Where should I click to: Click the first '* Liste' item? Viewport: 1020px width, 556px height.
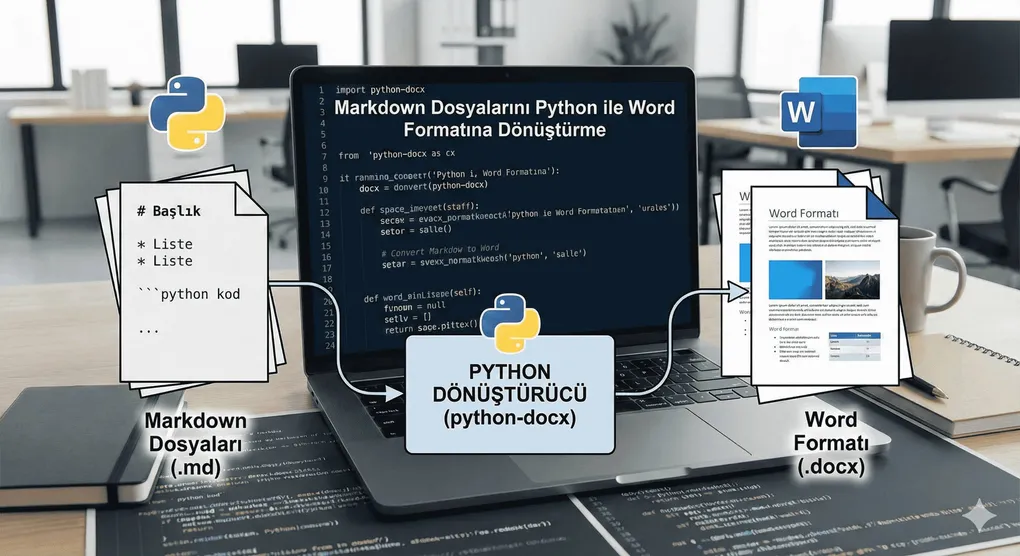(165, 244)
